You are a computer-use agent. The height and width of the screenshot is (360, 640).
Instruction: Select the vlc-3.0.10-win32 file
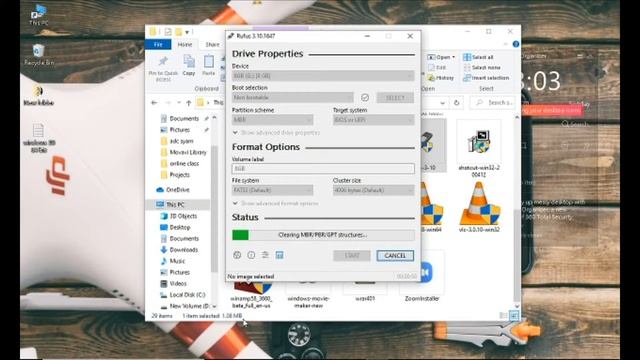pyautogui.click(x=478, y=207)
